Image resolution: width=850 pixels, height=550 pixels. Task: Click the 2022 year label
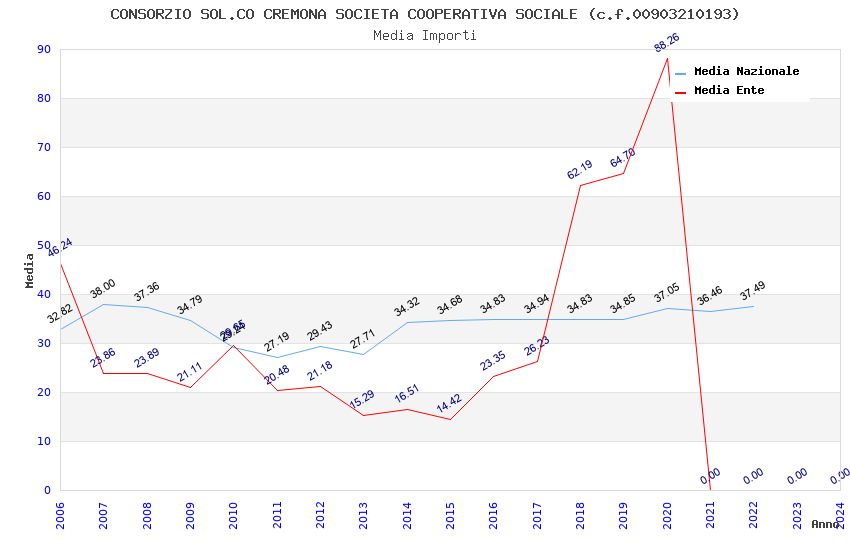click(x=754, y=515)
